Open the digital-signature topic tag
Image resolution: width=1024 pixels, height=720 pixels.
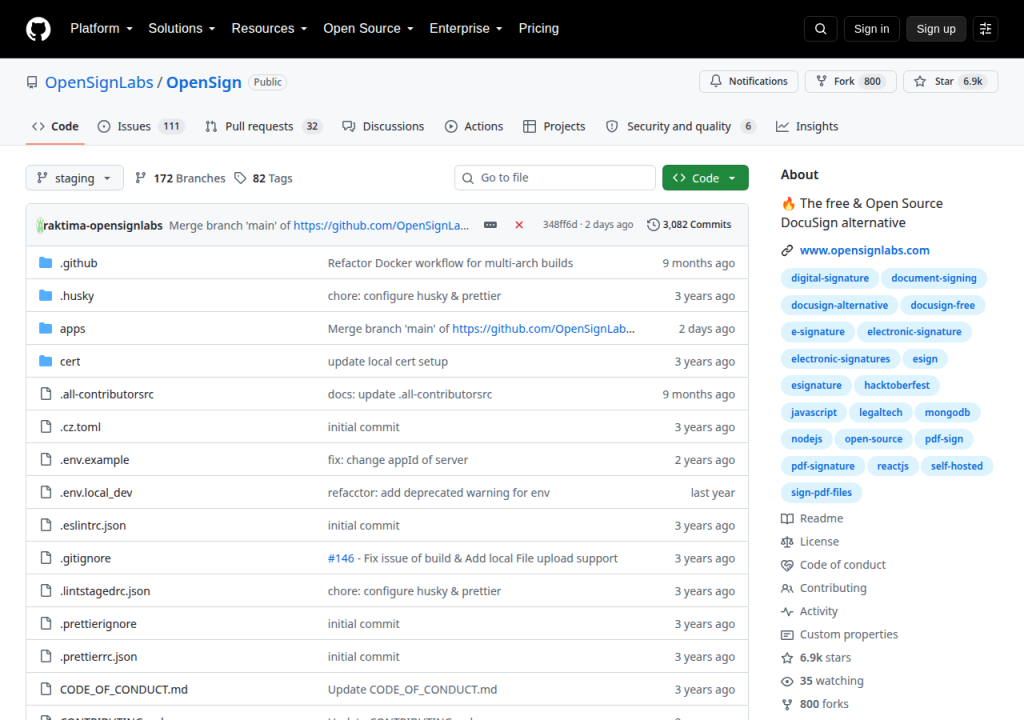click(829, 278)
